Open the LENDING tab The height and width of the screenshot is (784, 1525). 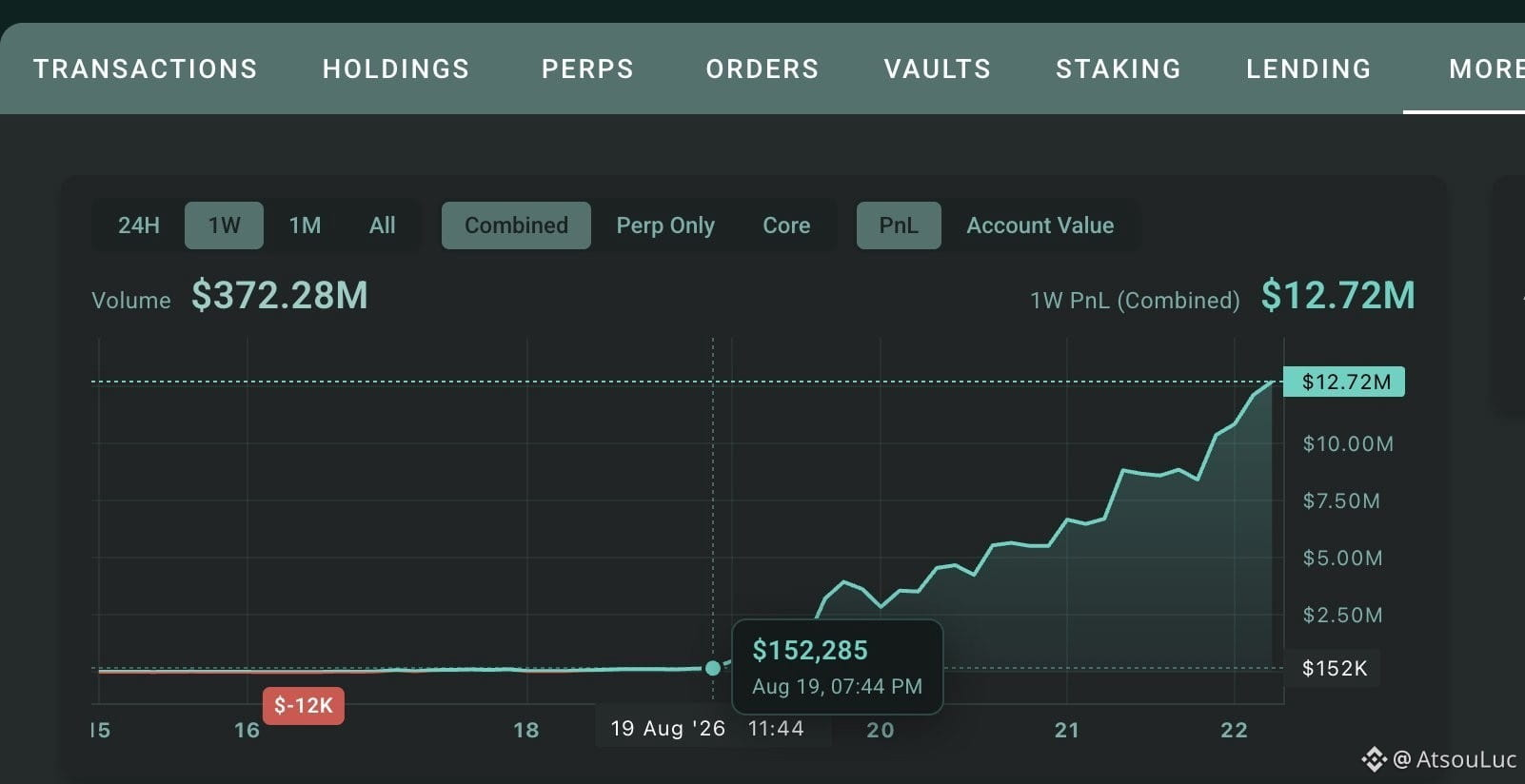point(1309,69)
